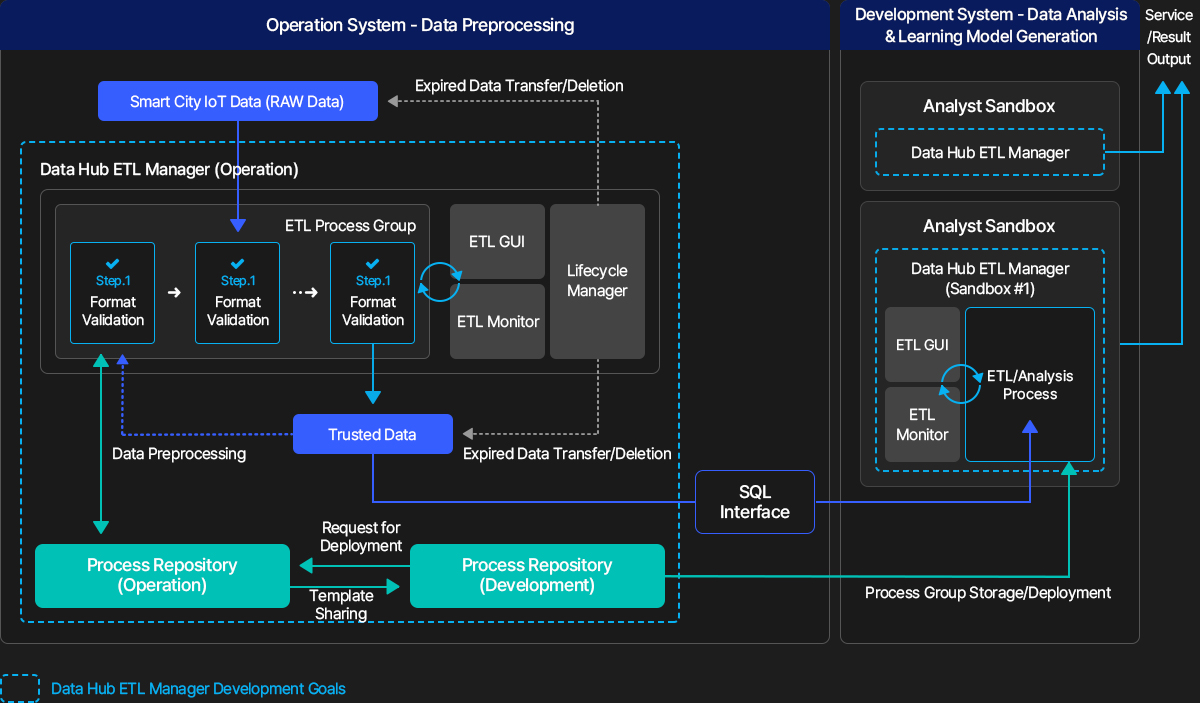Screen dimensions: 1200x703
Task: Click the "ETL Process Group" label
Action: (x=350, y=225)
